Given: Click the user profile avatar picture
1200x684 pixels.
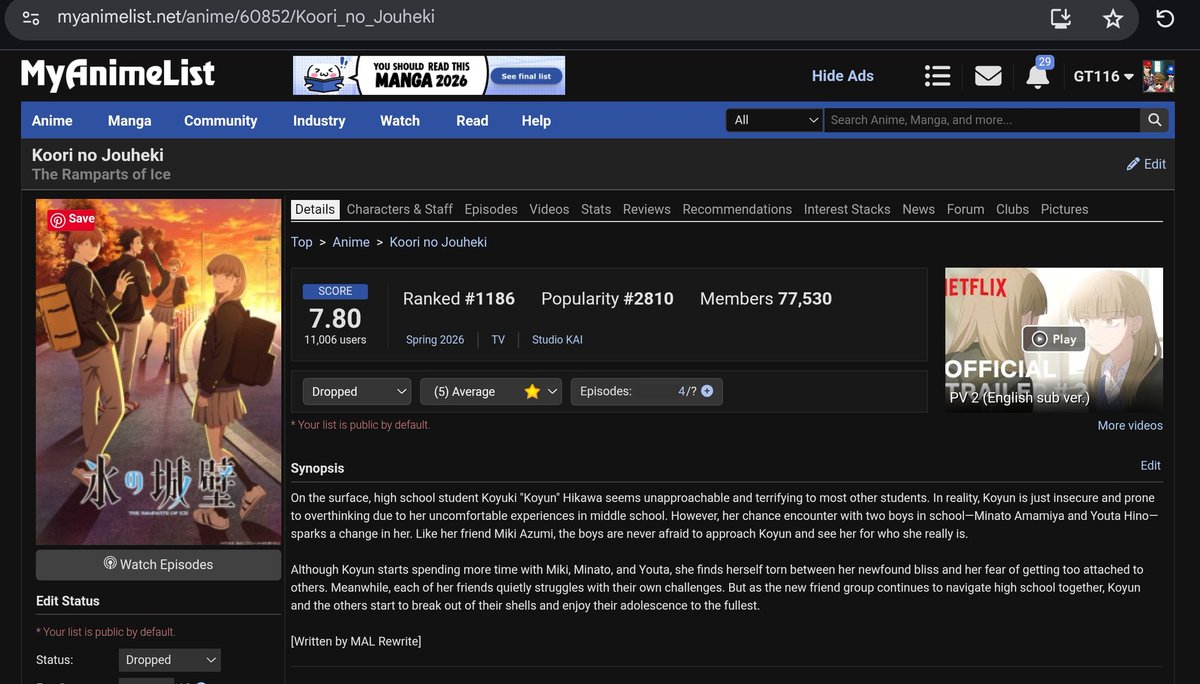Looking at the screenshot, I should pyautogui.click(x=1159, y=76).
